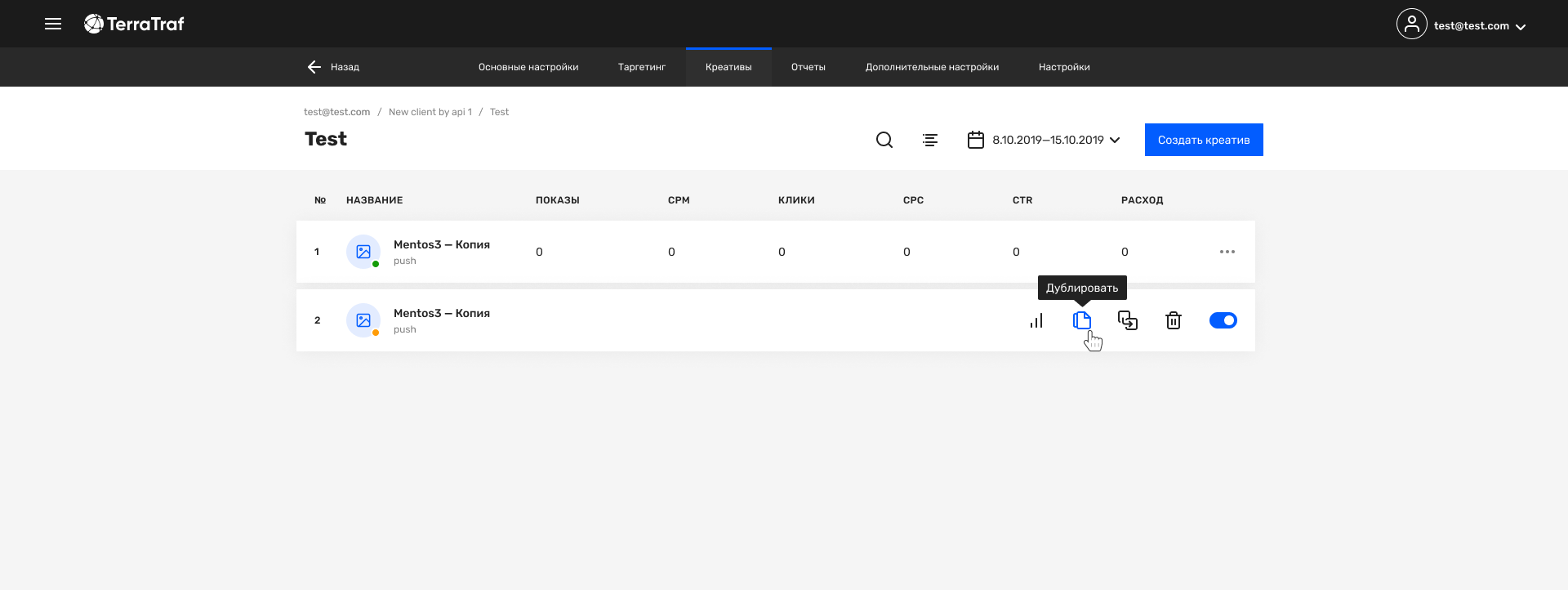Open statistics chart icon in row 2
The image size is (1568, 590).
1036,320
